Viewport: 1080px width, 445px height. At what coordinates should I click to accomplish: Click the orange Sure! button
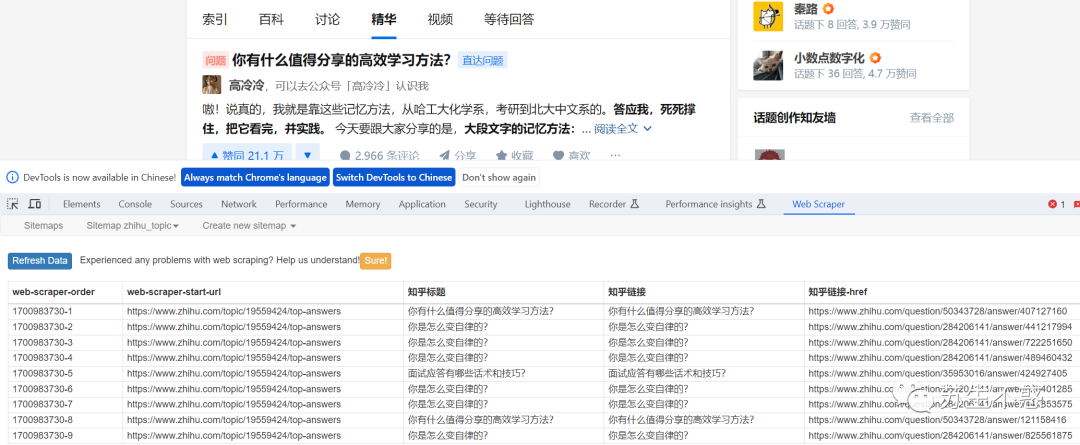tap(375, 260)
